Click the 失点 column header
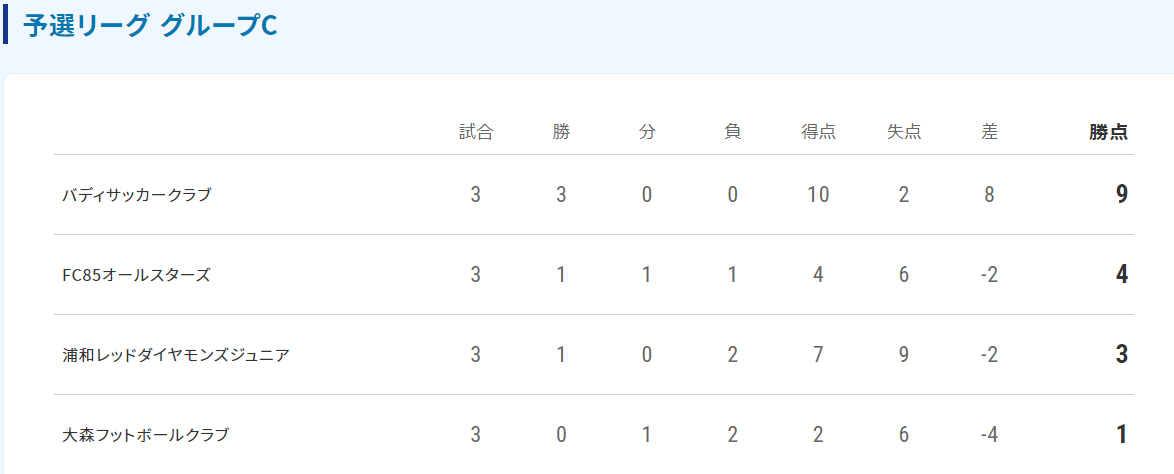This screenshot has height=474, width=1174. coord(904,133)
